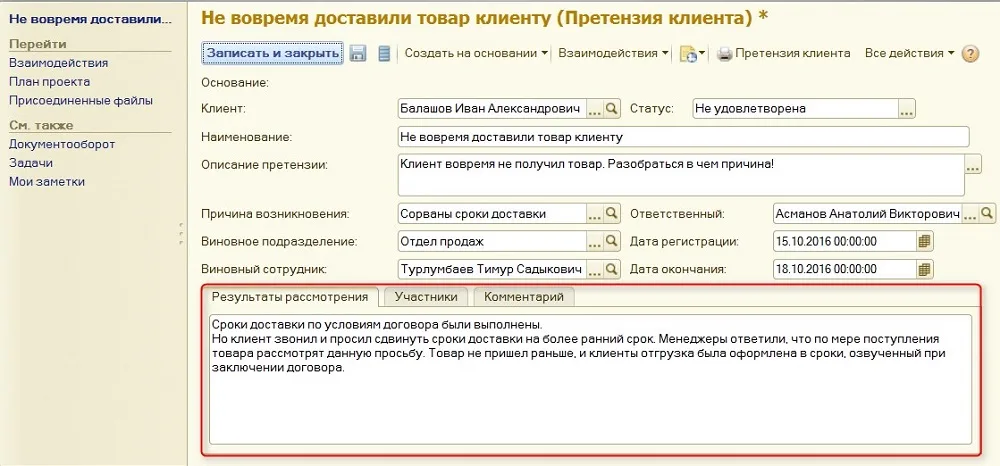The height and width of the screenshot is (466, 1000).
Task: Click the magnifier icon for Виновный сотрудник
Action: (611, 269)
